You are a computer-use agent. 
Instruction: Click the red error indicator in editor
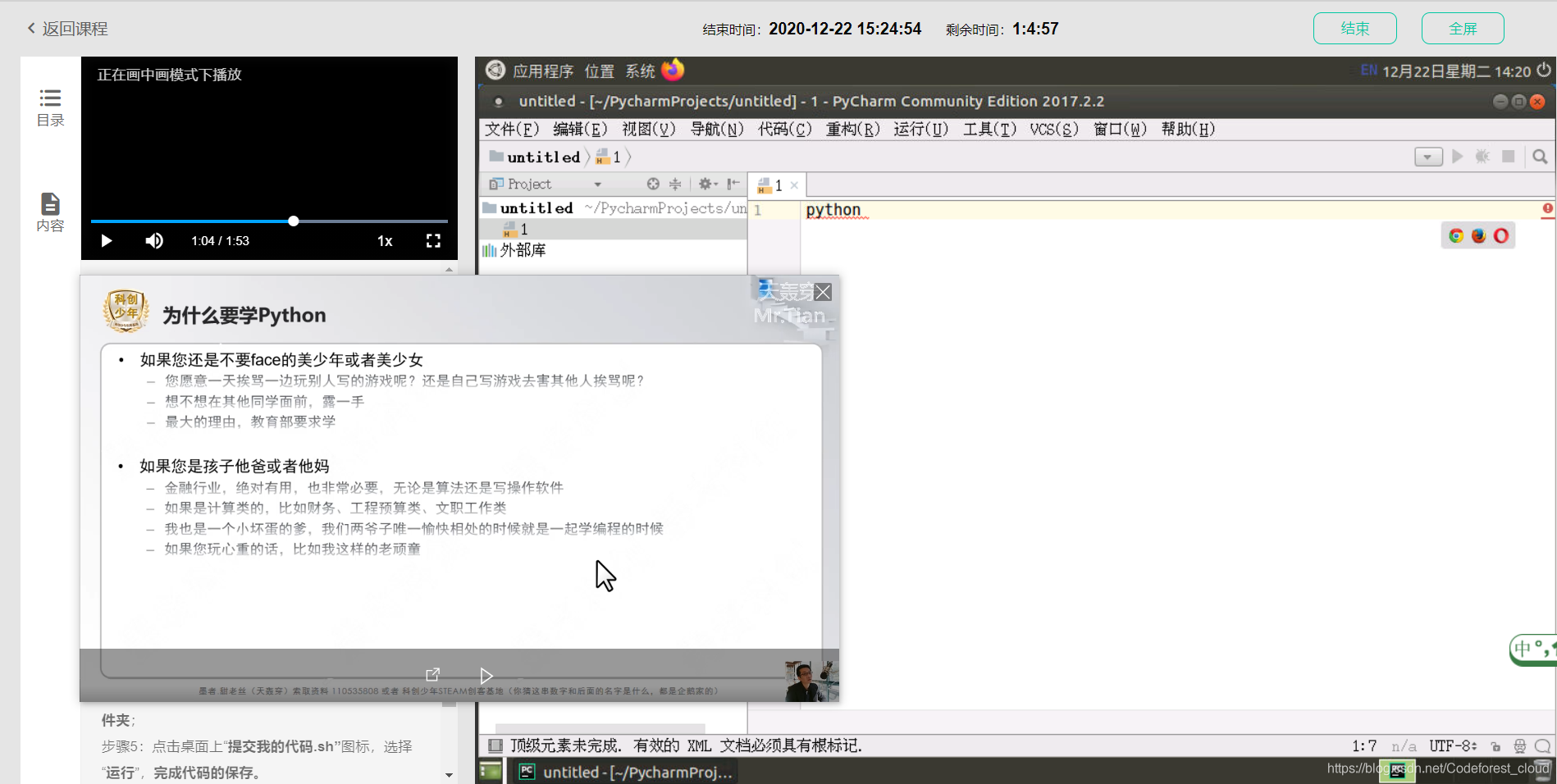click(x=1547, y=209)
